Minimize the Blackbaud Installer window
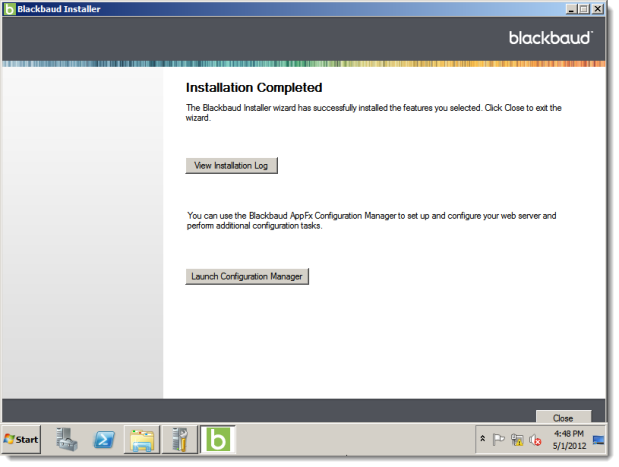This screenshot has width=619, height=467. (571, 9)
